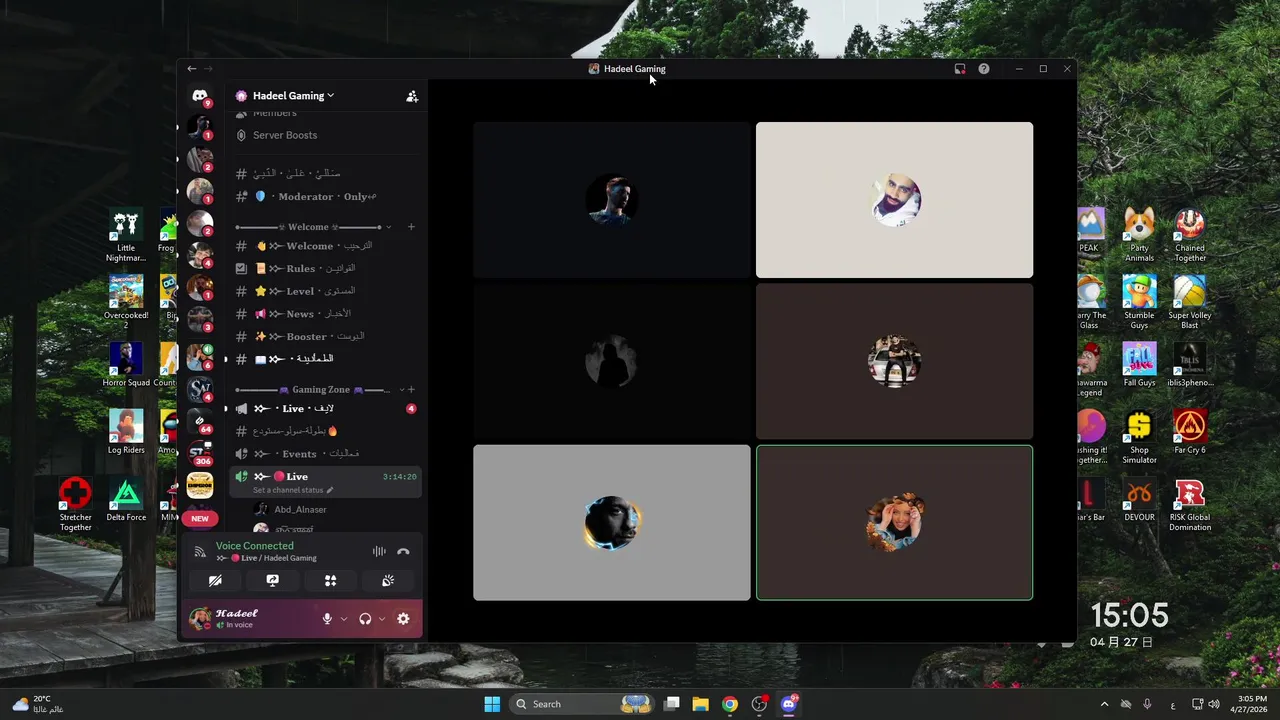Click Voice Connected status text
The height and width of the screenshot is (720, 1280).
(255, 546)
